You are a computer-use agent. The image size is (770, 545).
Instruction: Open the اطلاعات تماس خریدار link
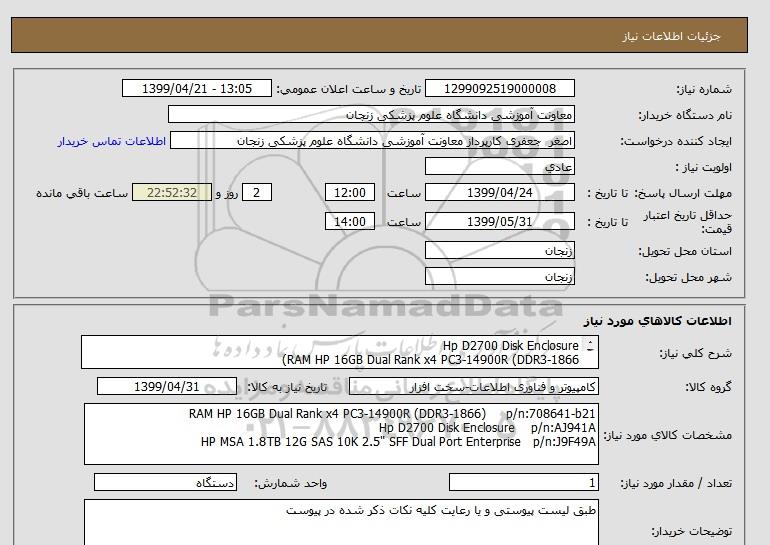click(x=111, y=141)
